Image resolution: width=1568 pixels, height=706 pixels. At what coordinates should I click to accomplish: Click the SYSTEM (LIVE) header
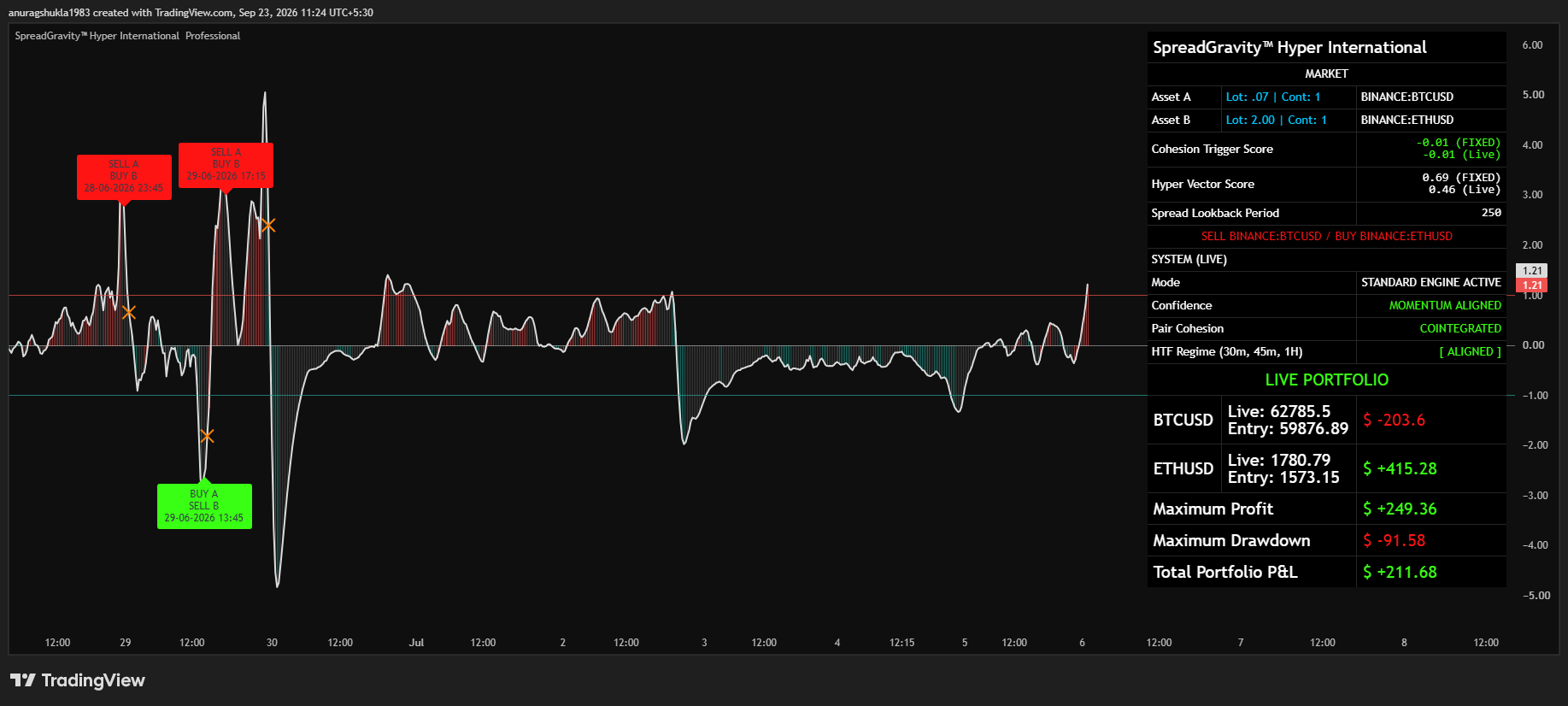(1189, 260)
